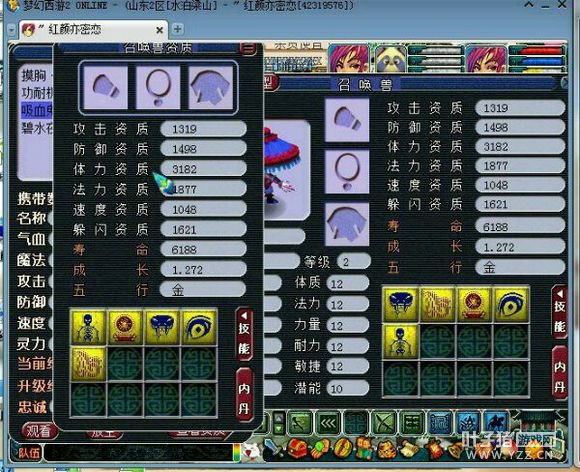Select yellow striped skill in right 召唤兽 panel
The height and width of the screenshot is (472, 580).
pos(438,304)
